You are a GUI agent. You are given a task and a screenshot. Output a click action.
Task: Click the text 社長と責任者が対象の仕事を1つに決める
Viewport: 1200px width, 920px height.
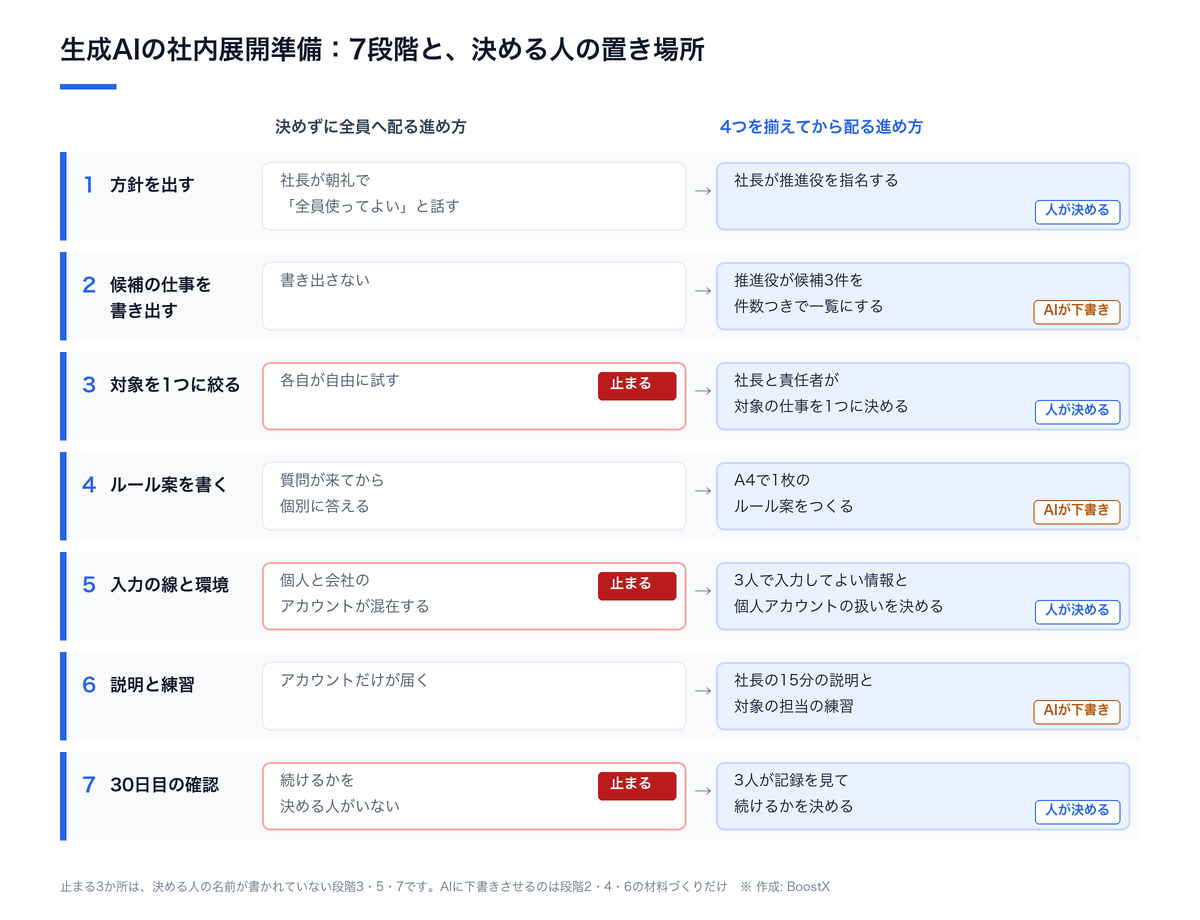[x=821, y=393]
